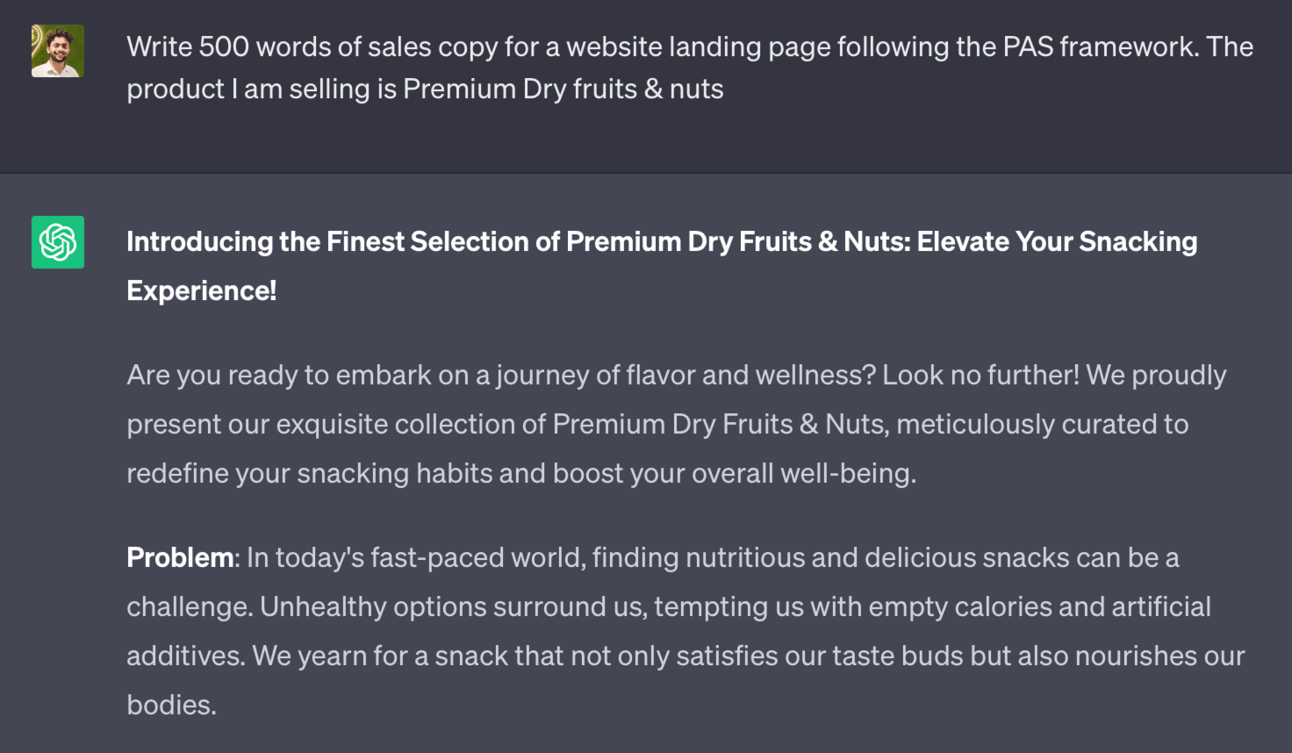The height and width of the screenshot is (753, 1292).
Task: Click 'Premium Dry fruits & nuts' in user prompt
Action: pyautogui.click(x=563, y=89)
